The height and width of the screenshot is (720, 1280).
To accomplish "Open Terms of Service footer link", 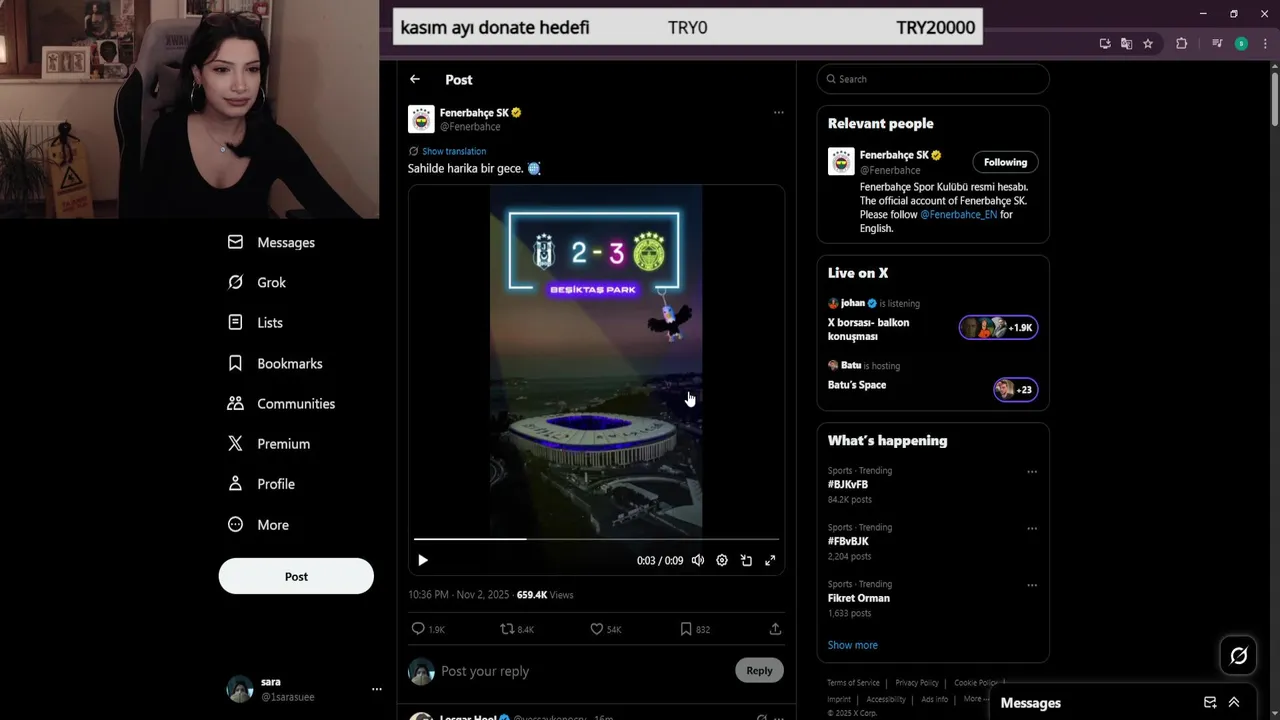I will coord(853,683).
